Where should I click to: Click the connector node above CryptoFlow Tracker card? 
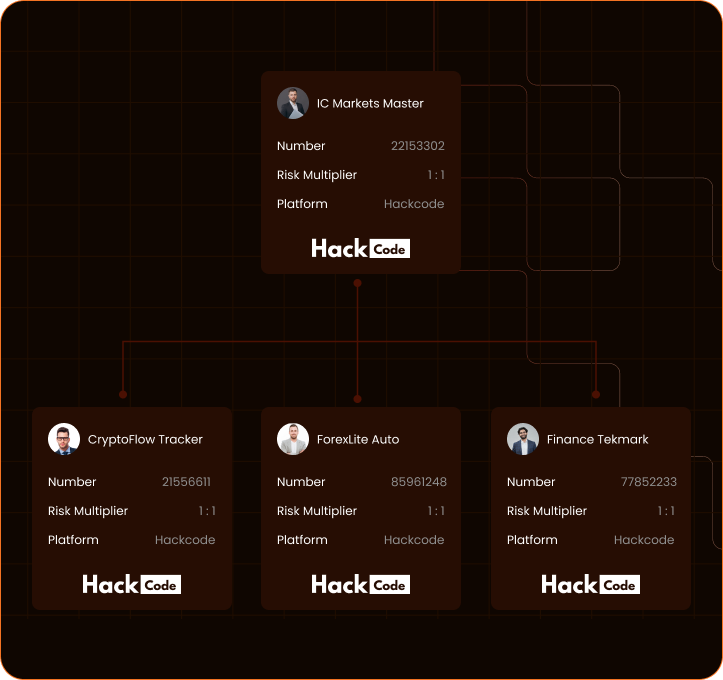pyautogui.click(x=123, y=394)
